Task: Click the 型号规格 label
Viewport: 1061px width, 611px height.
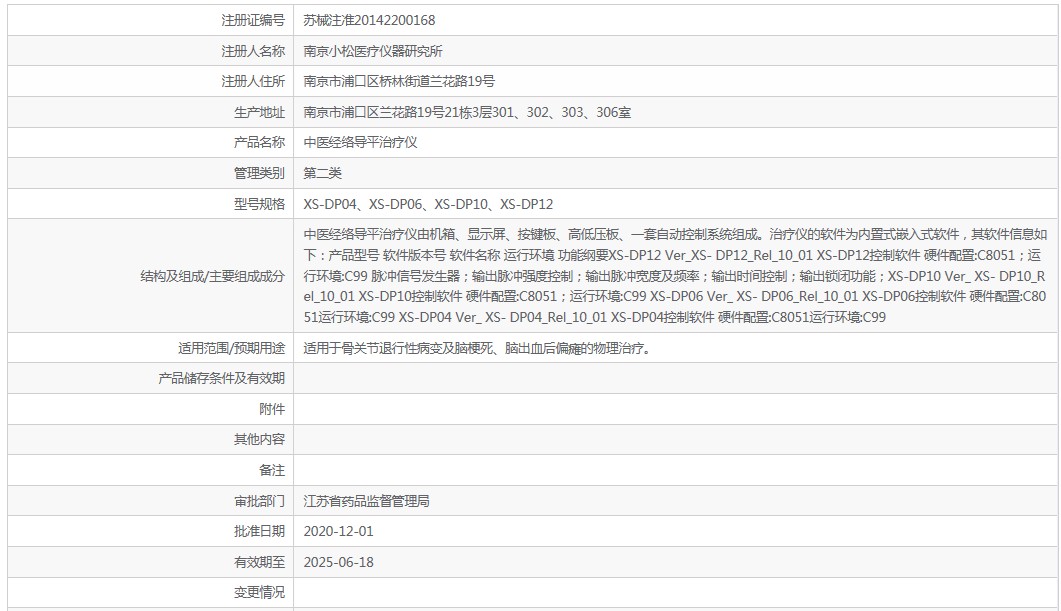Action: click(x=259, y=204)
